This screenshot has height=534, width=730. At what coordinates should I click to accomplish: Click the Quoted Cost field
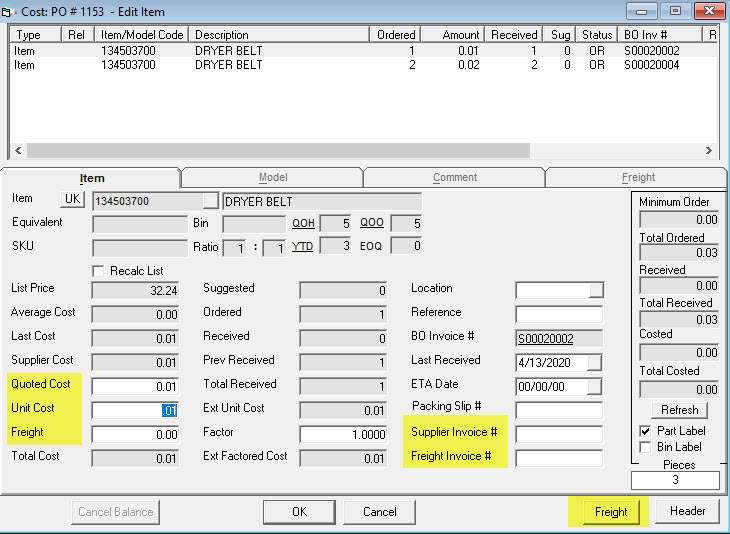pos(135,386)
